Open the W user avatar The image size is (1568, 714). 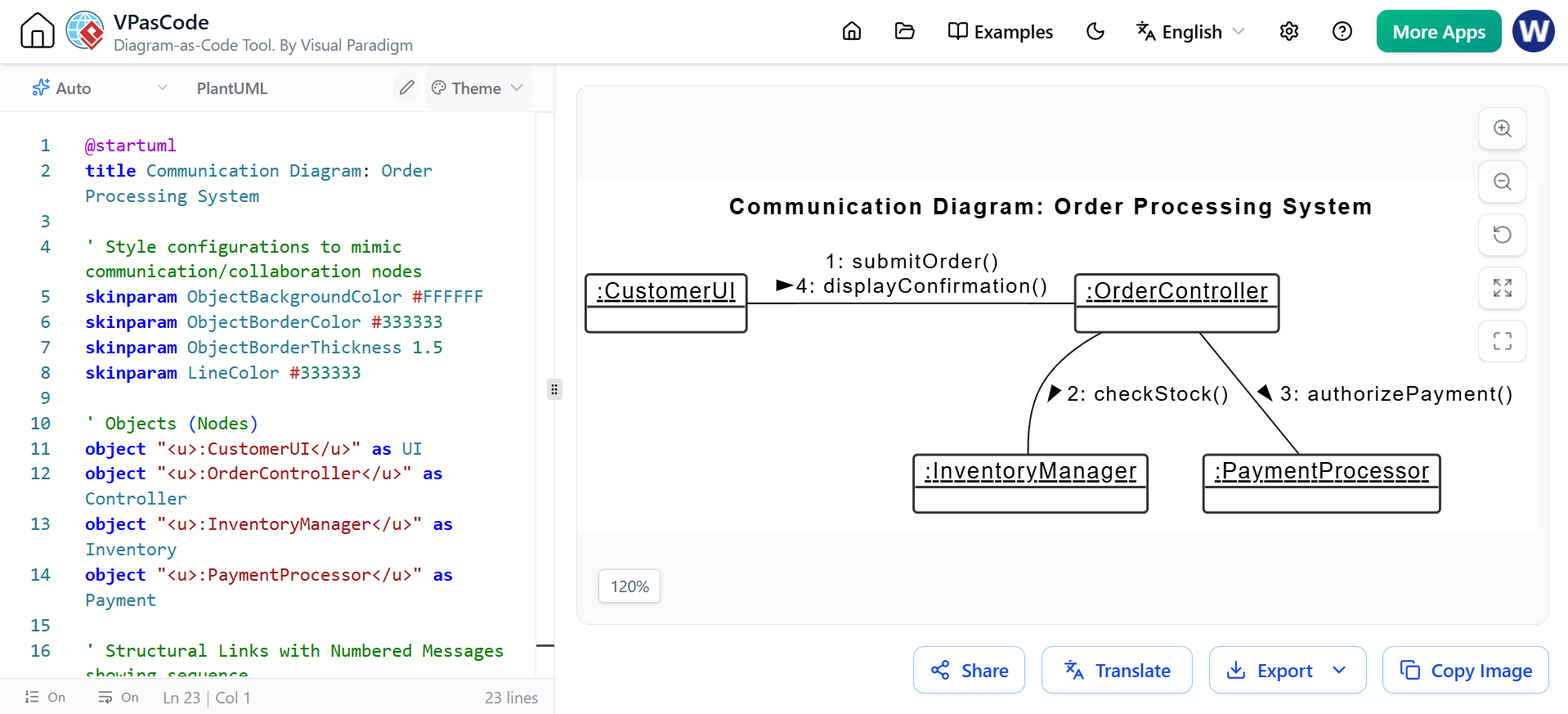point(1534,31)
